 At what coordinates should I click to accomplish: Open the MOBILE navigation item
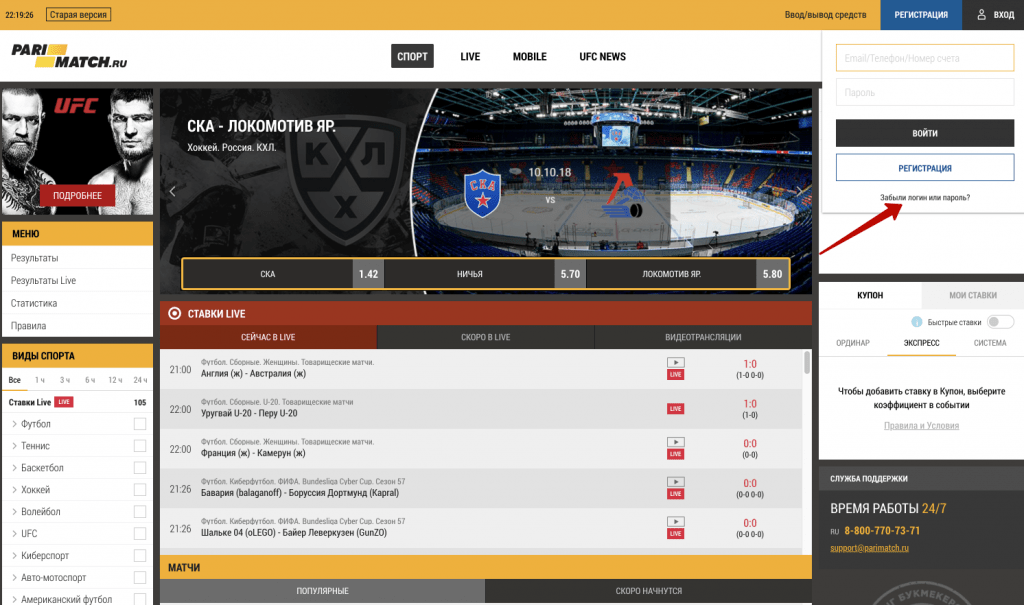[x=530, y=57]
